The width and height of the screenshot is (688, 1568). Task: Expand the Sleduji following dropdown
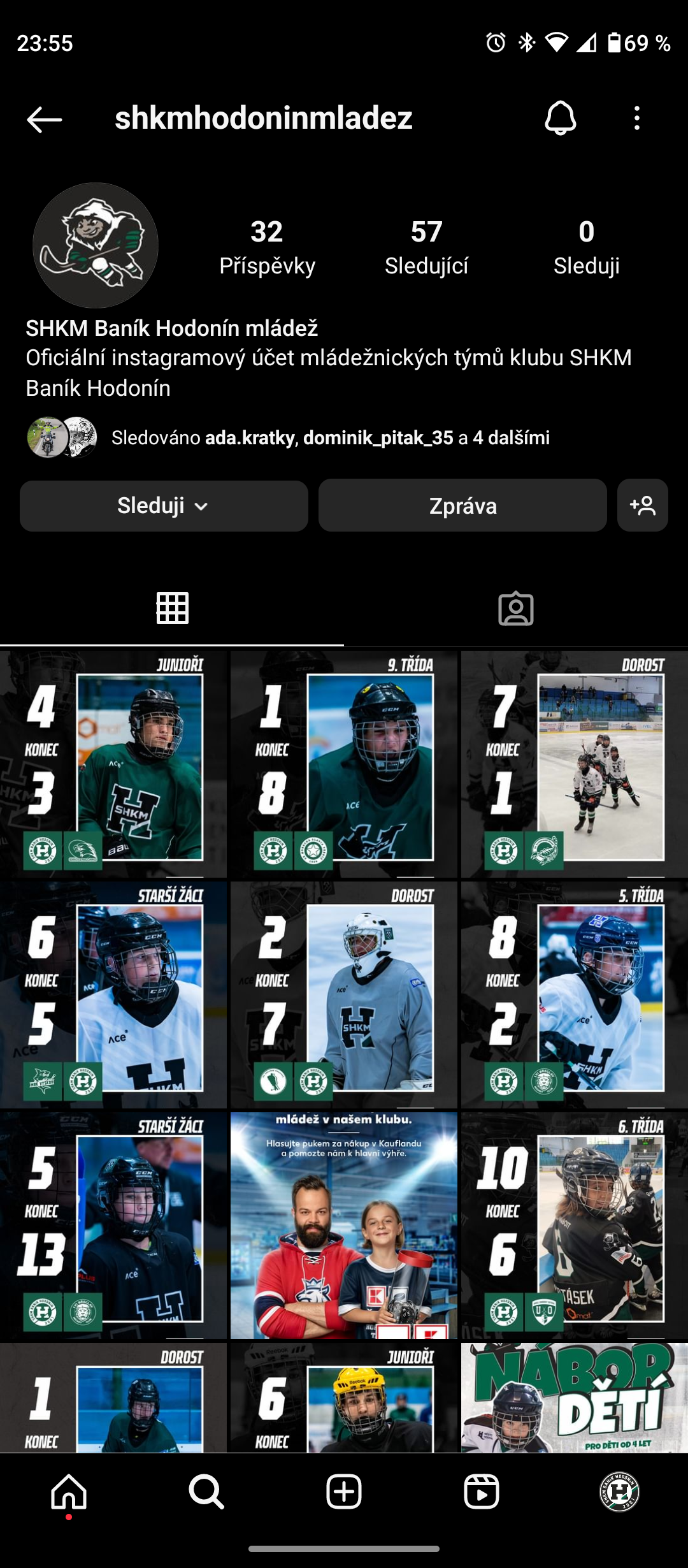click(164, 505)
